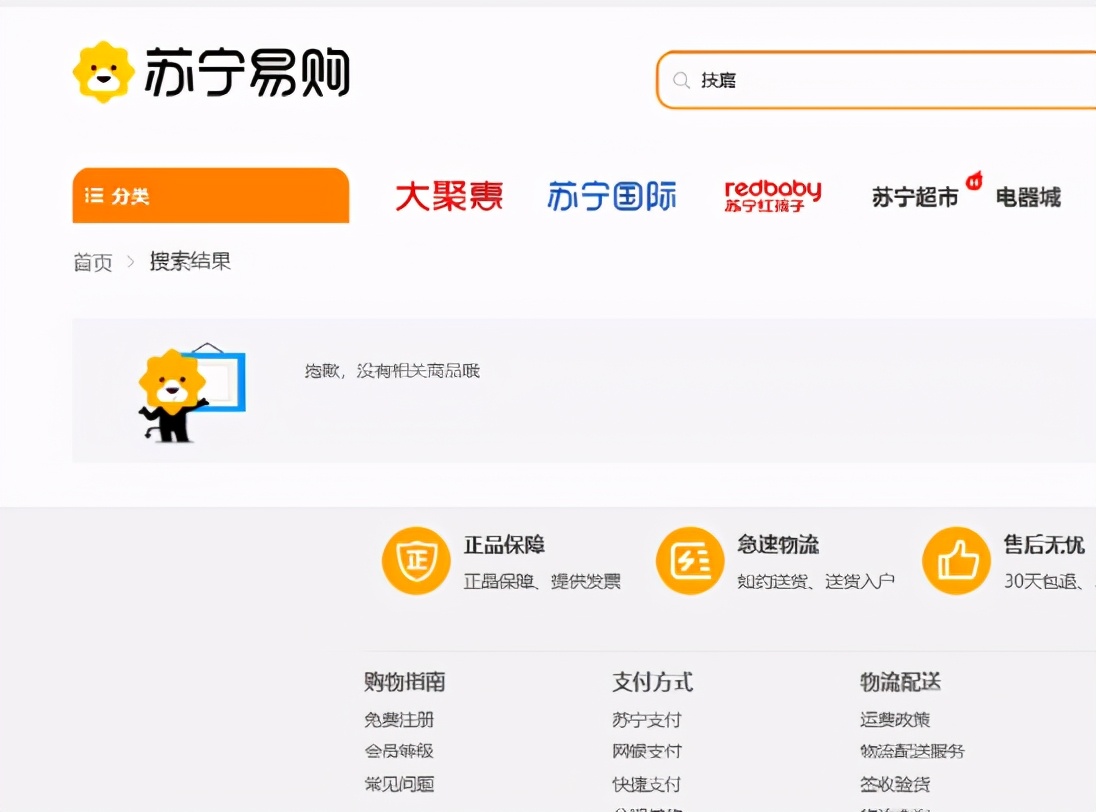
Task: Click the red flame badge by 苏宁超市
Action: [974, 181]
